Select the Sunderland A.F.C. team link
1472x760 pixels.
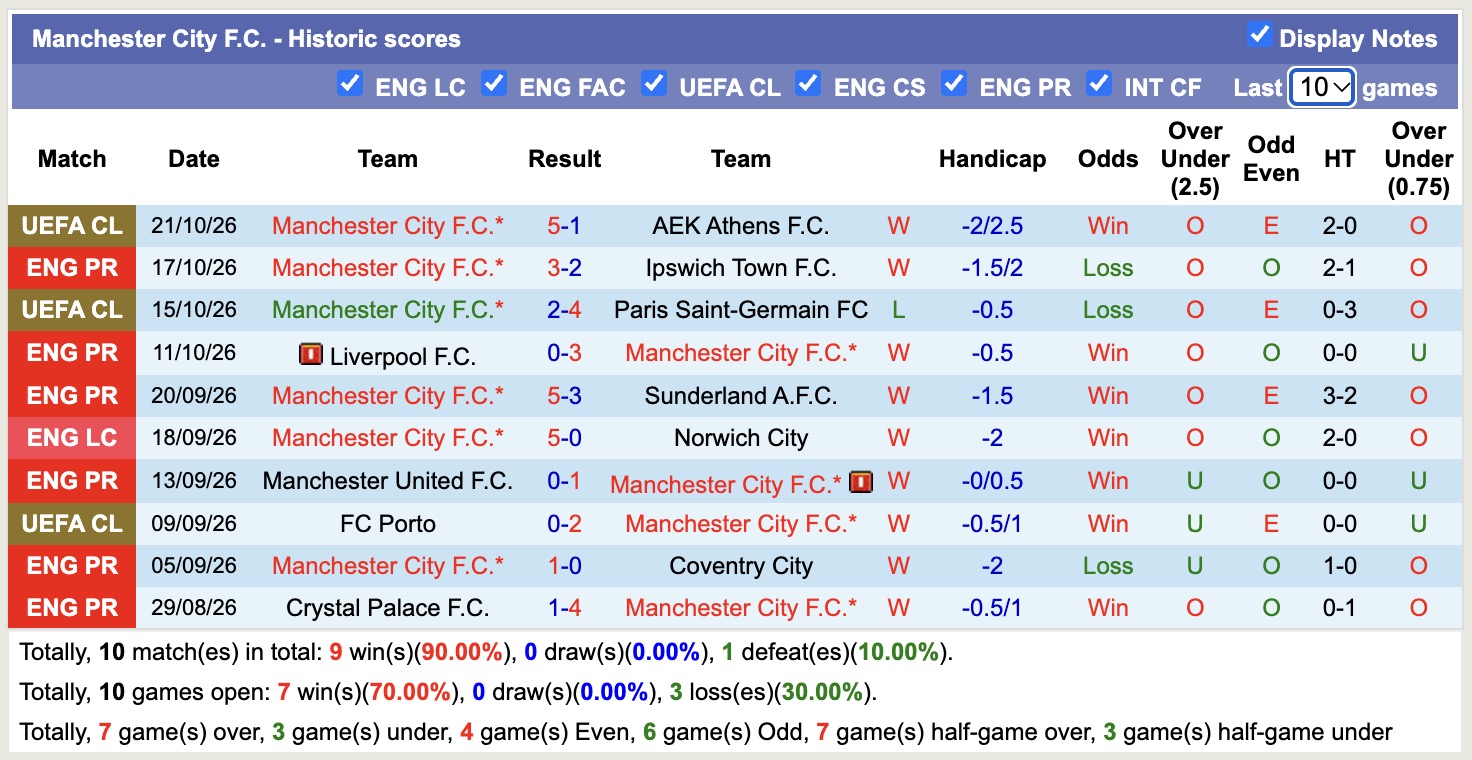[741, 396]
